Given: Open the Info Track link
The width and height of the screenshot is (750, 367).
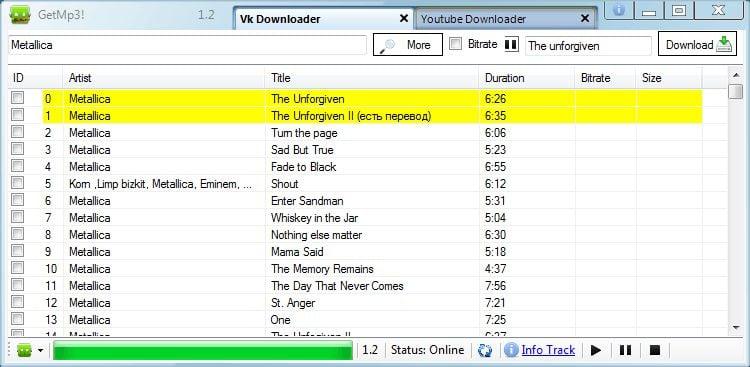Looking at the screenshot, I should [548, 350].
